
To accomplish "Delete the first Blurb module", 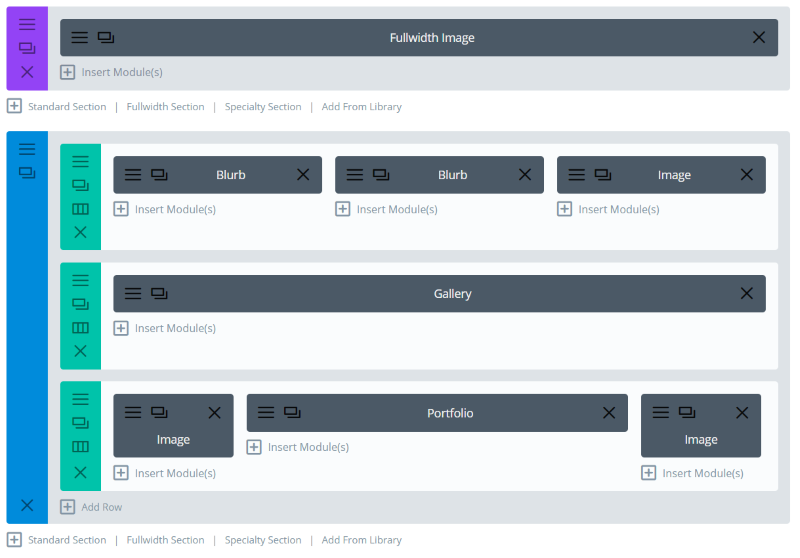I will tap(303, 174).
